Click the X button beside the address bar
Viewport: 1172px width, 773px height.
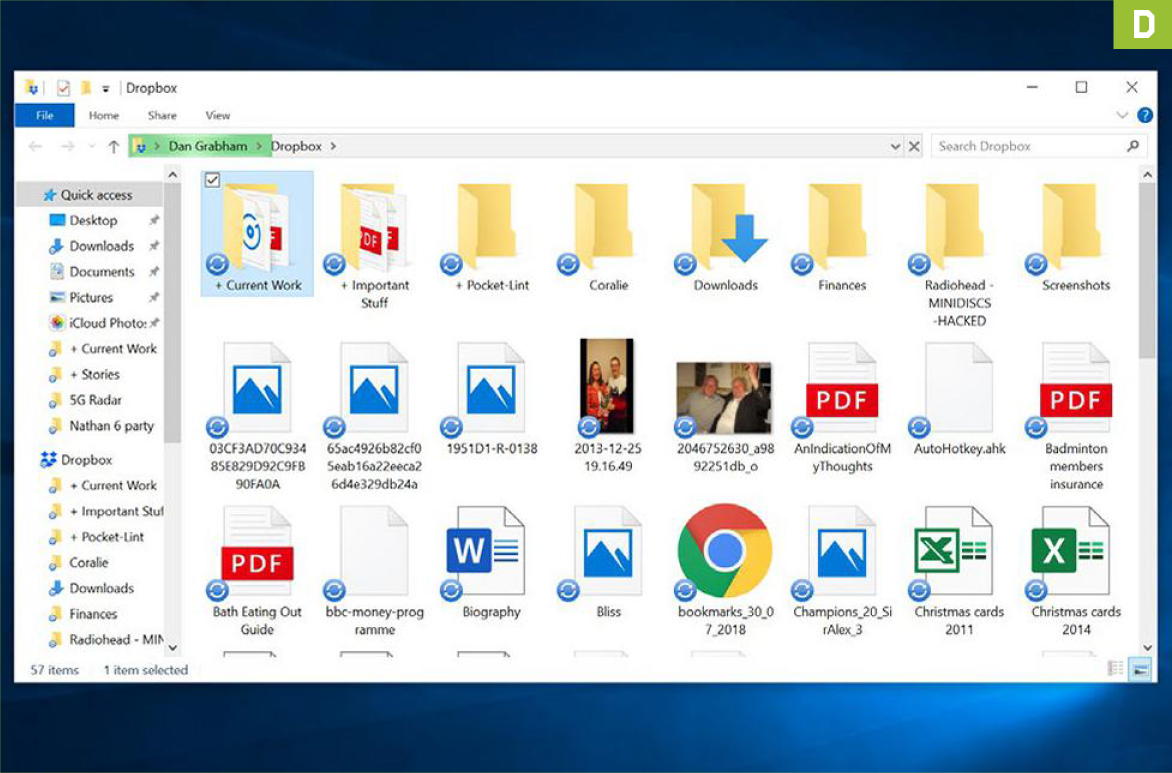(x=913, y=147)
